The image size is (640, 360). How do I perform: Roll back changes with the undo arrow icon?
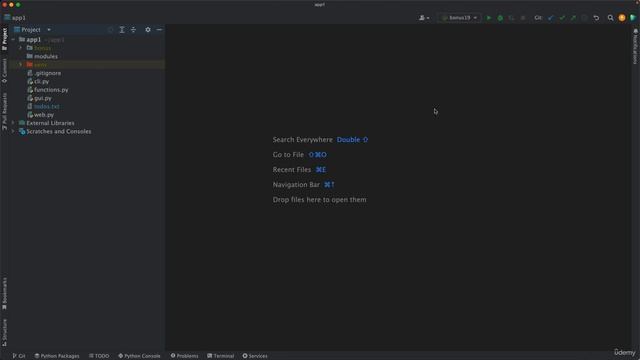596,18
